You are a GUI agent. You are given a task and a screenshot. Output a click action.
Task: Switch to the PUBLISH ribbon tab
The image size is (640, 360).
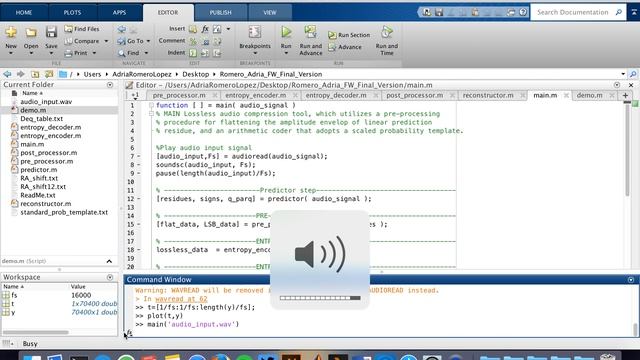(x=220, y=13)
